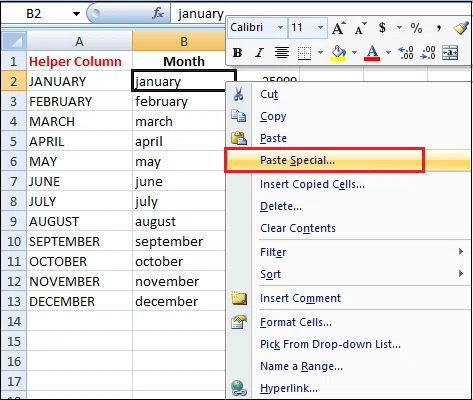
Task: Open the font size 11 dropdown
Action: tap(320, 27)
